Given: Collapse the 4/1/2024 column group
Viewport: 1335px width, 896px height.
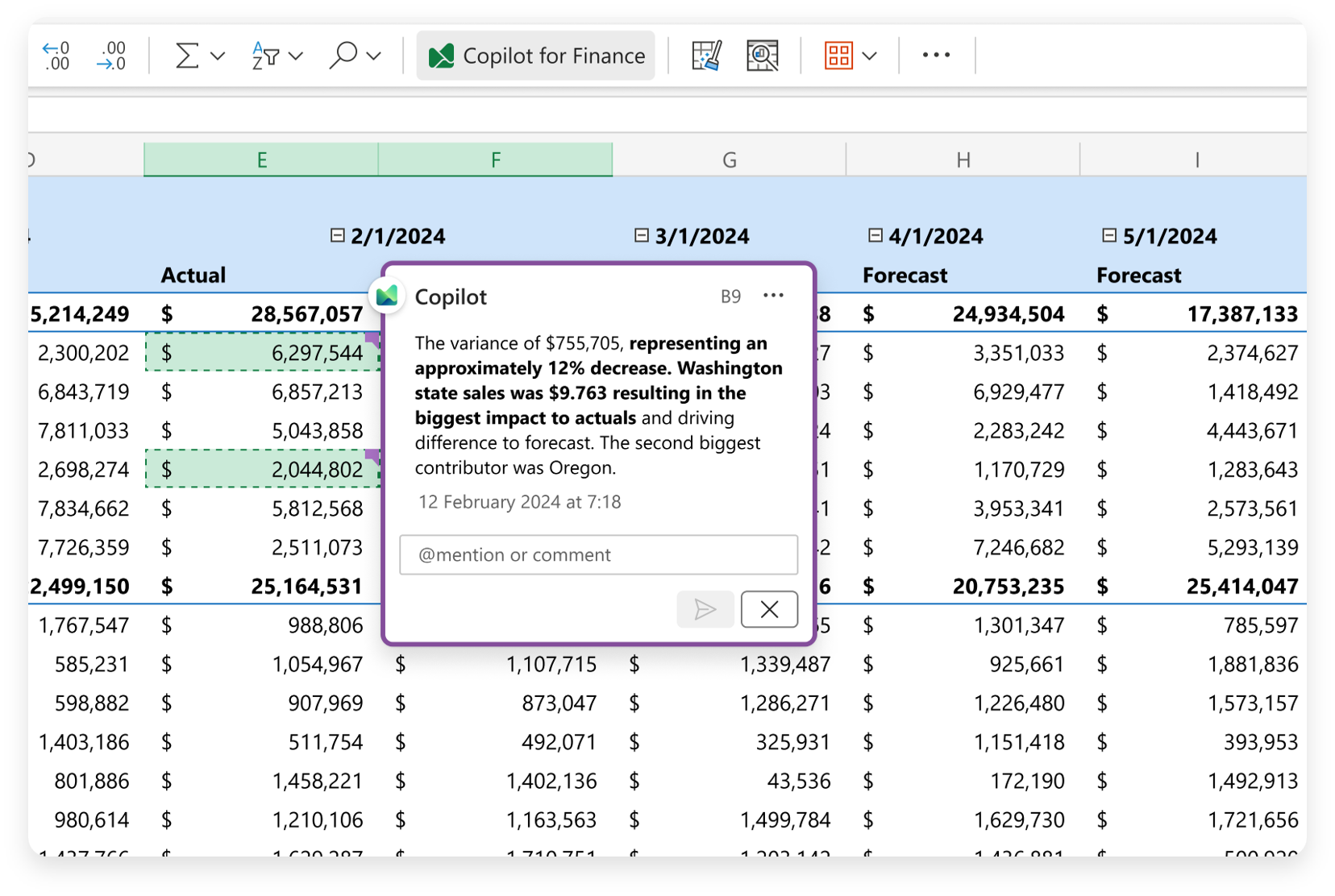Looking at the screenshot, I should click(x=875, y=235).
